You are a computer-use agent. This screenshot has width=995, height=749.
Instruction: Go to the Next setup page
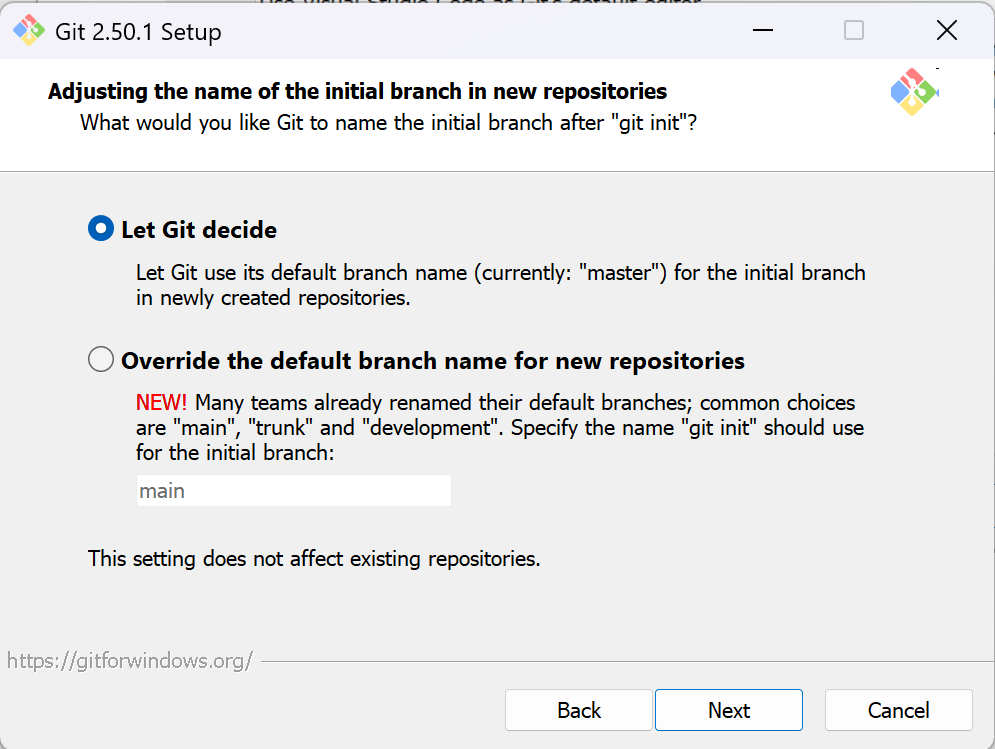(728, 710)
